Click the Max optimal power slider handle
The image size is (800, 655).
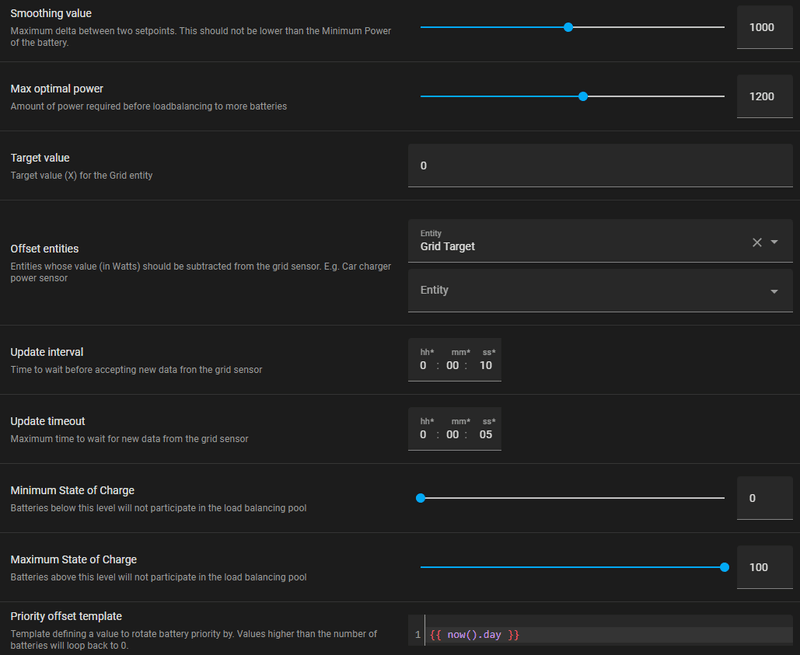583,96
